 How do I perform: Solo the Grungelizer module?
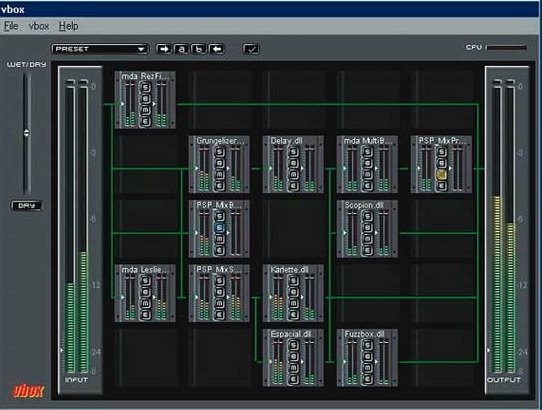[219, 152]
